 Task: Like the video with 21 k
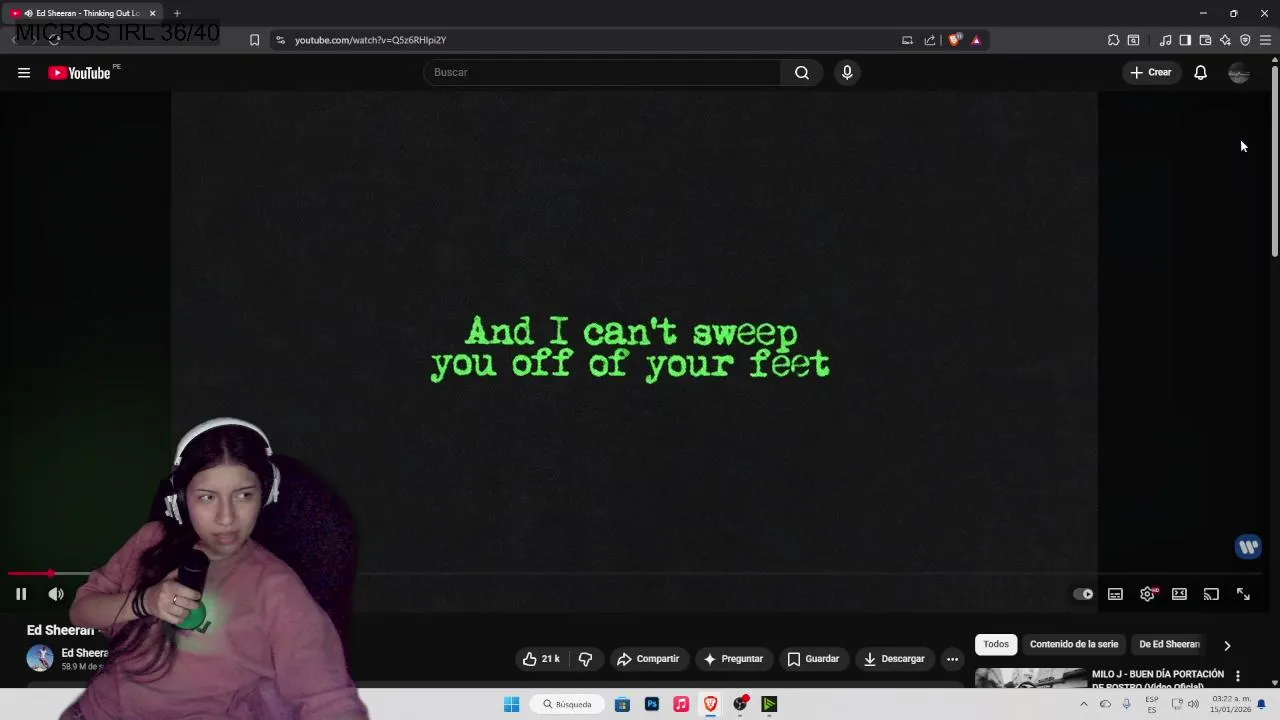pyautogui.click(x=541, y=659)
